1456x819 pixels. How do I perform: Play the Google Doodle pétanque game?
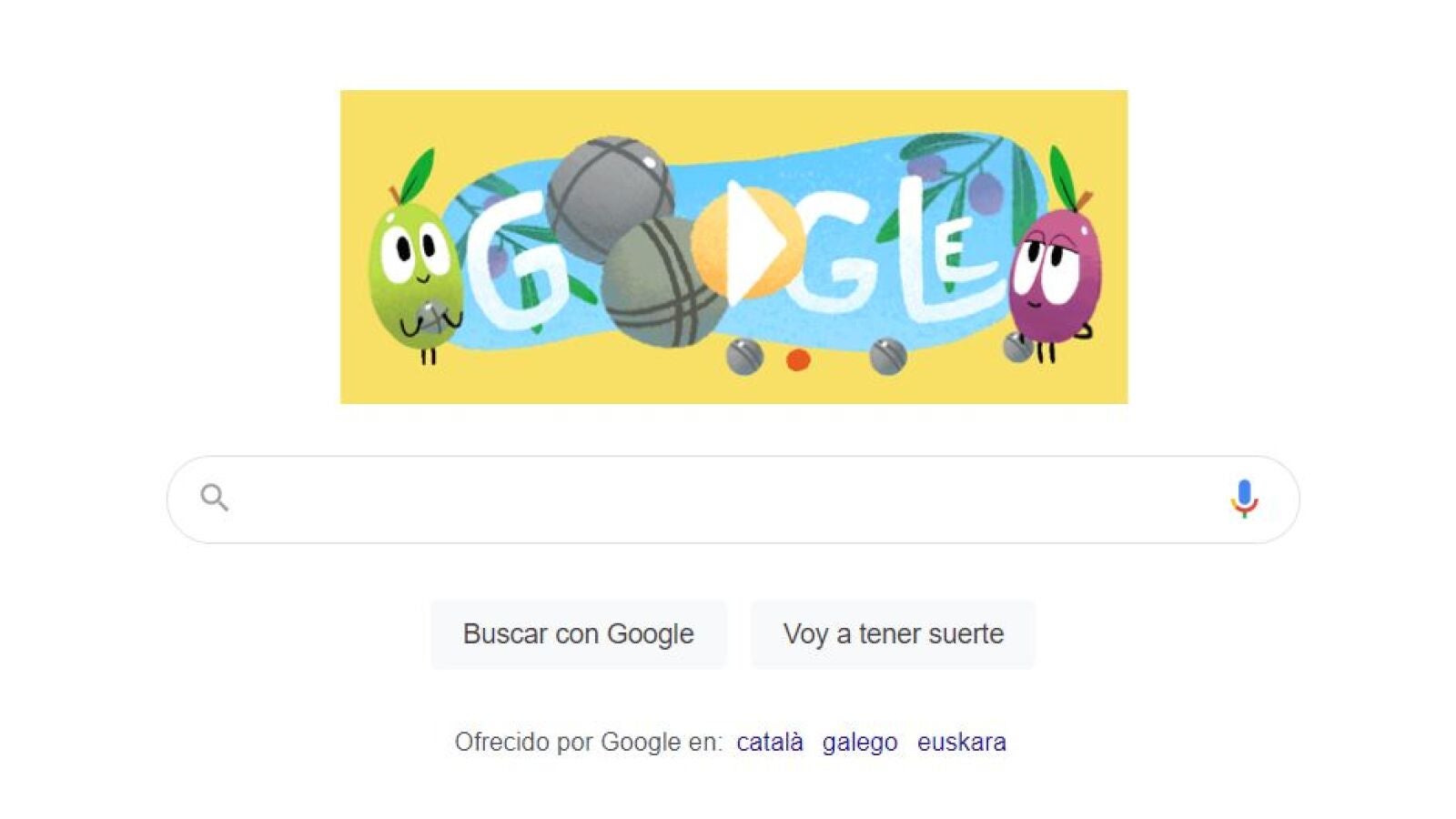coord(748,243)
